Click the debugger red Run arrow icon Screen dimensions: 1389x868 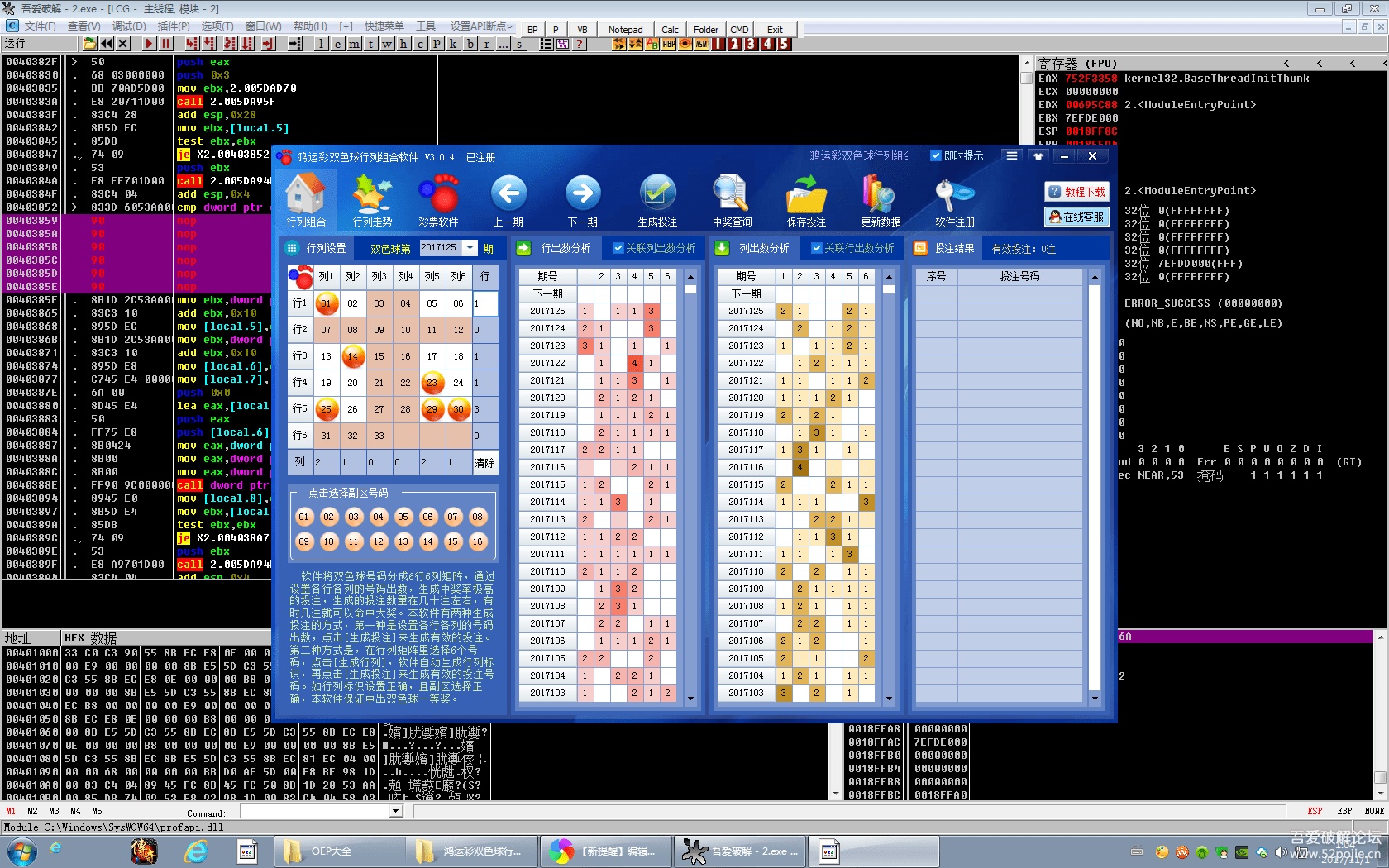(149, 44)
